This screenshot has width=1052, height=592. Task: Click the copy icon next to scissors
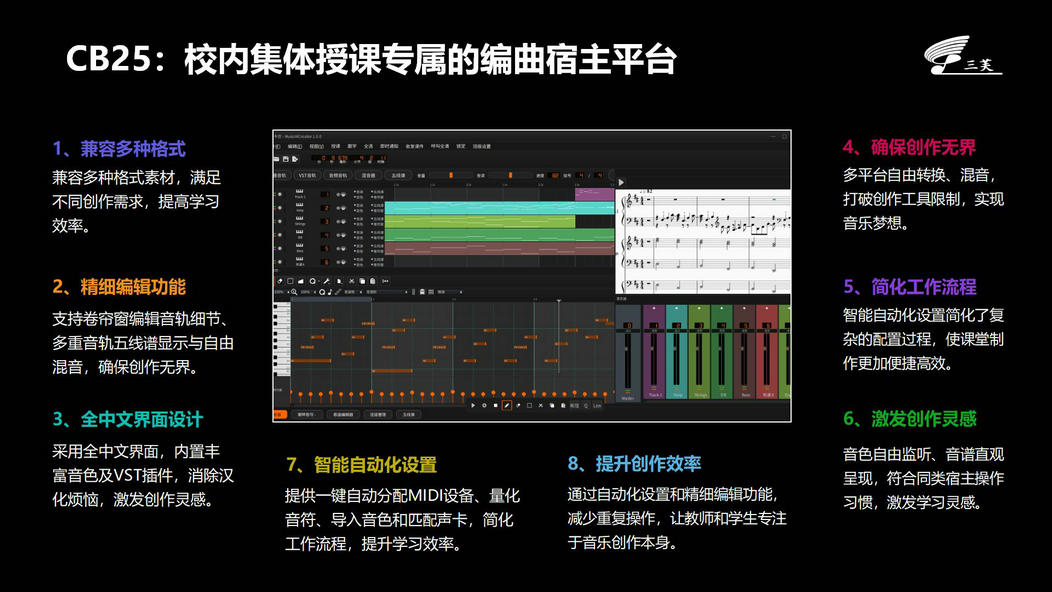click(x=362, y=281)
